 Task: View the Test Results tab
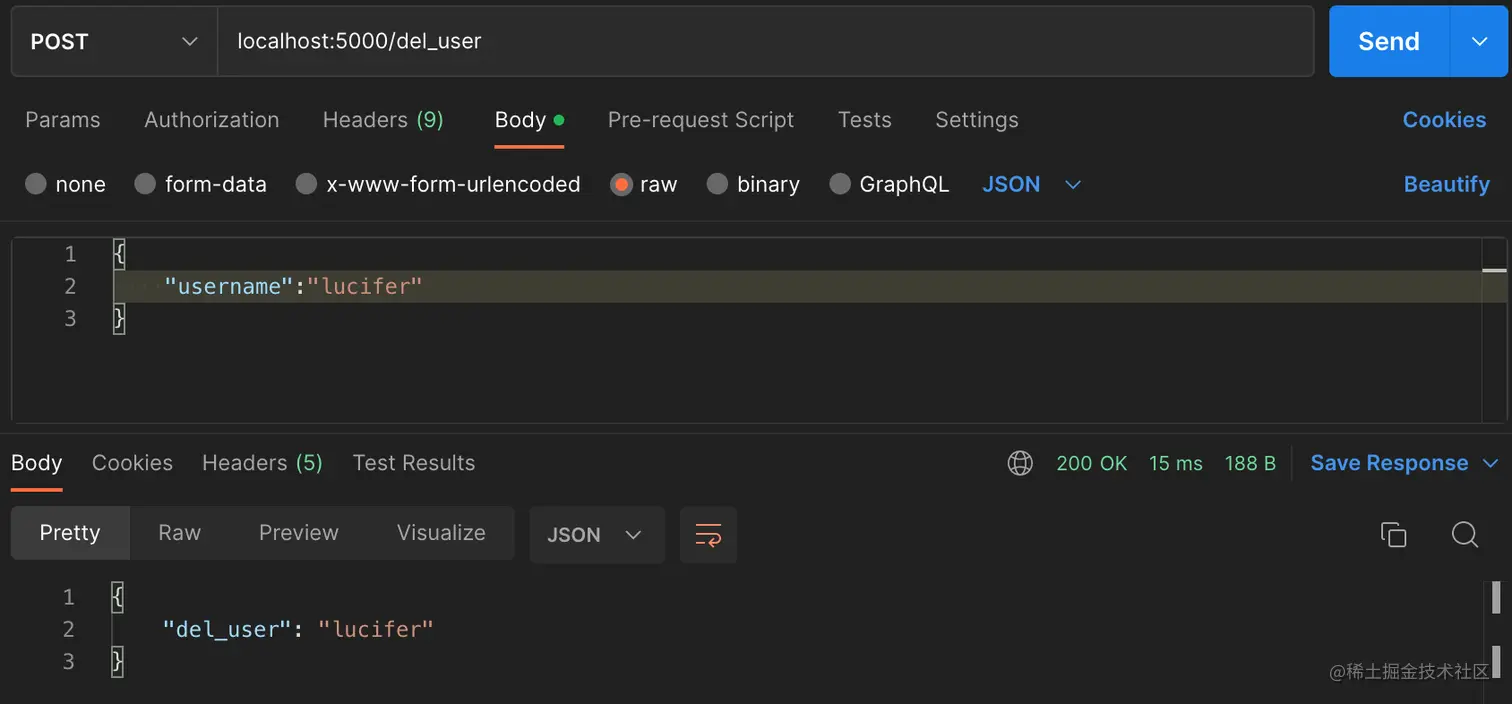413,463
